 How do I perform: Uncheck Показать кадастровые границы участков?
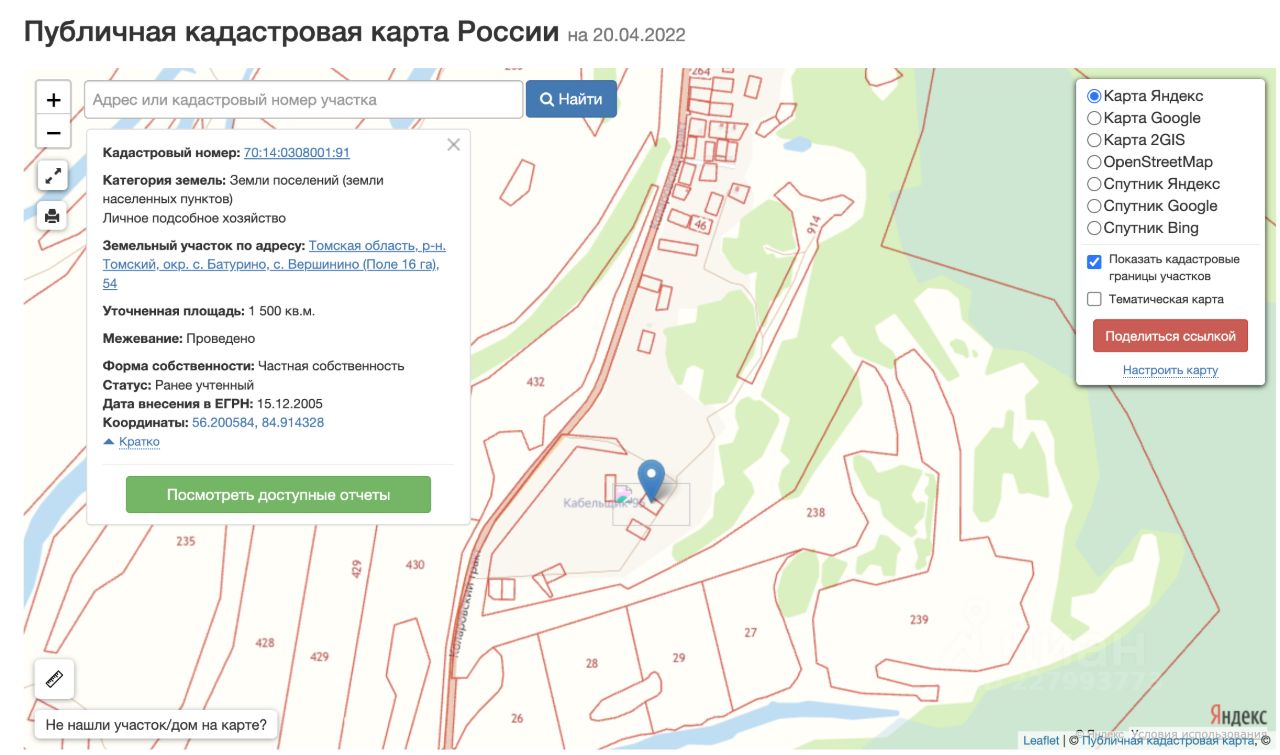pos(1094,261)
